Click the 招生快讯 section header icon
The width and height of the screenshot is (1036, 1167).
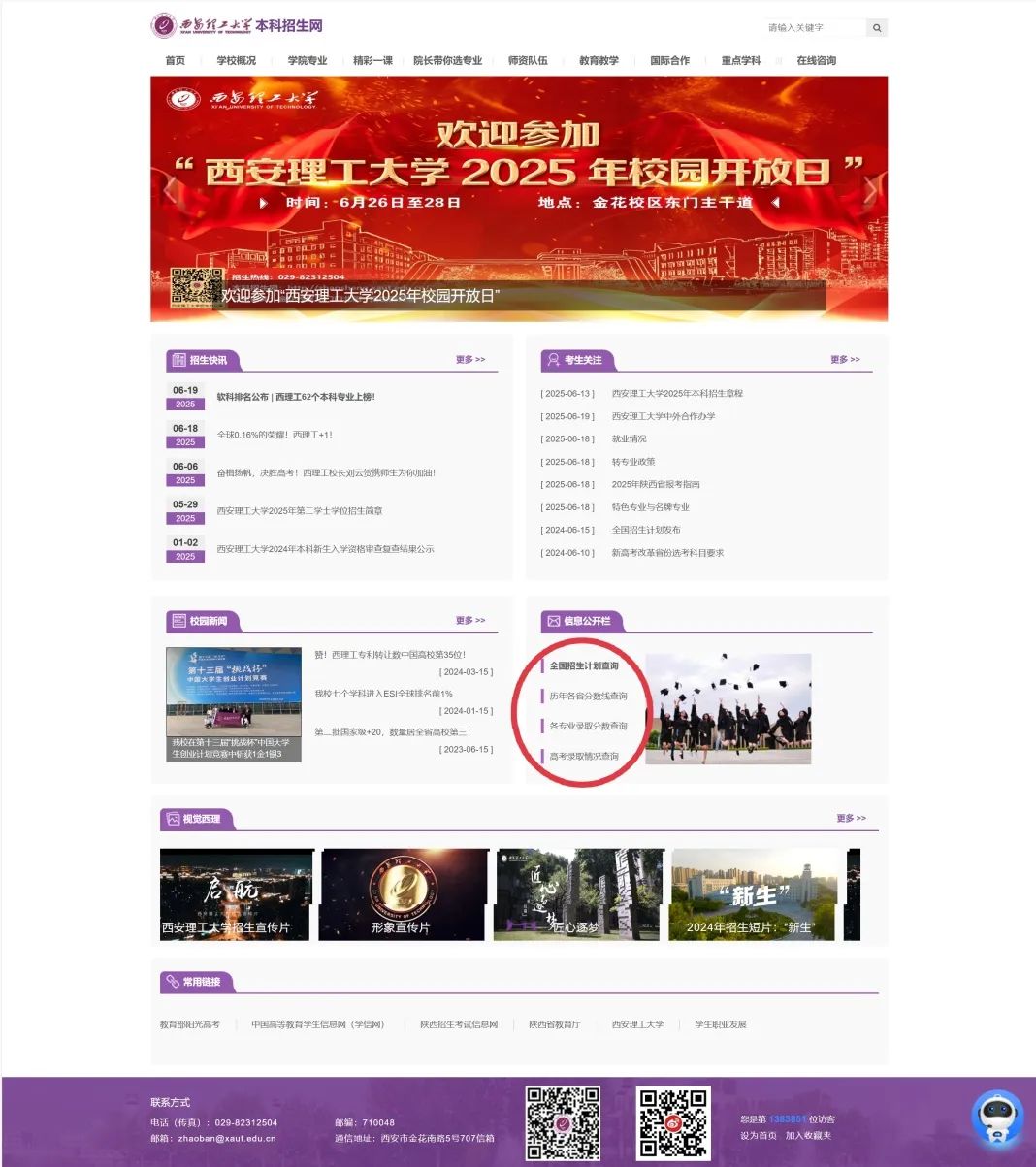(x=178, y=360)
